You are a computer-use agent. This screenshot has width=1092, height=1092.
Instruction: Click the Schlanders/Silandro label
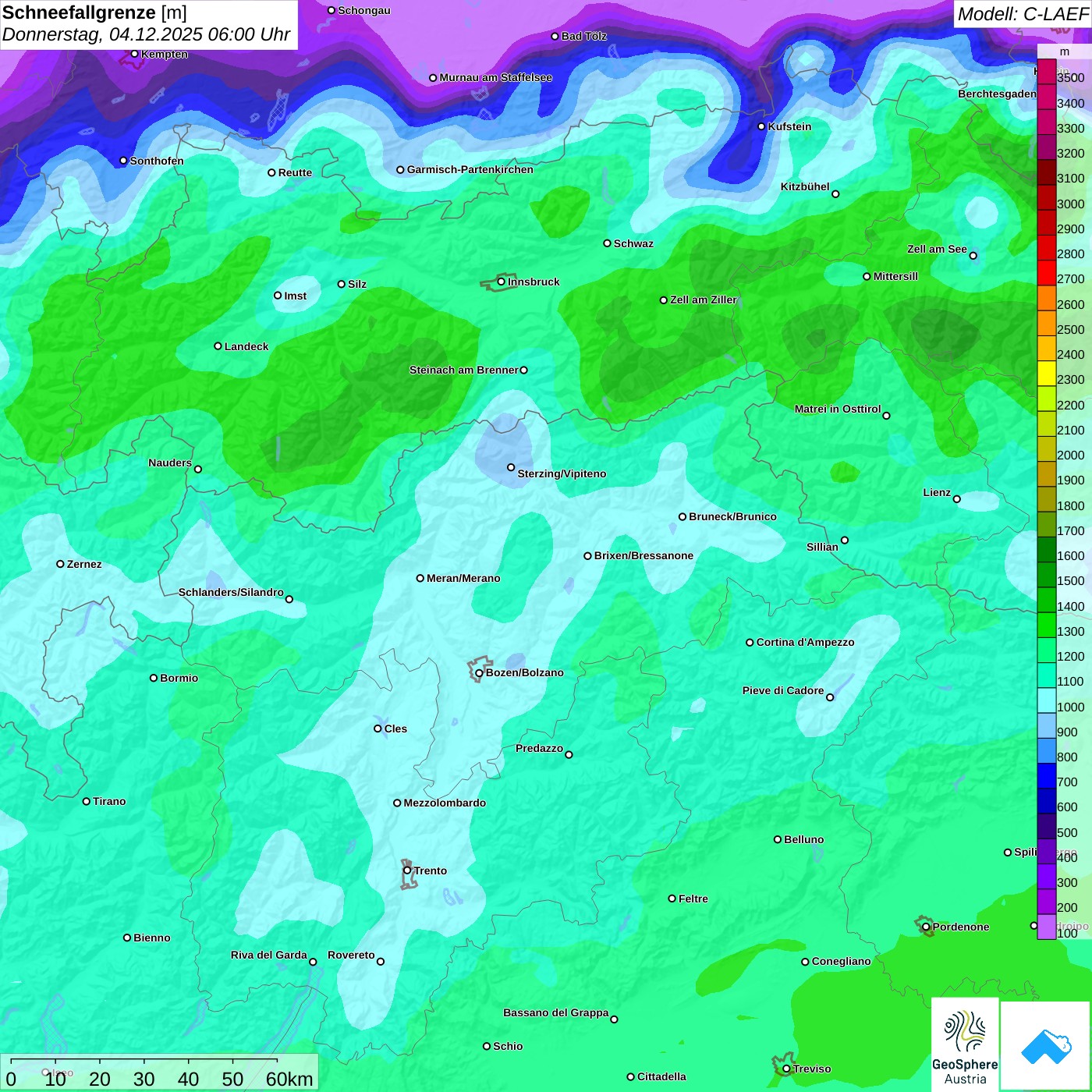click(231, 592)
